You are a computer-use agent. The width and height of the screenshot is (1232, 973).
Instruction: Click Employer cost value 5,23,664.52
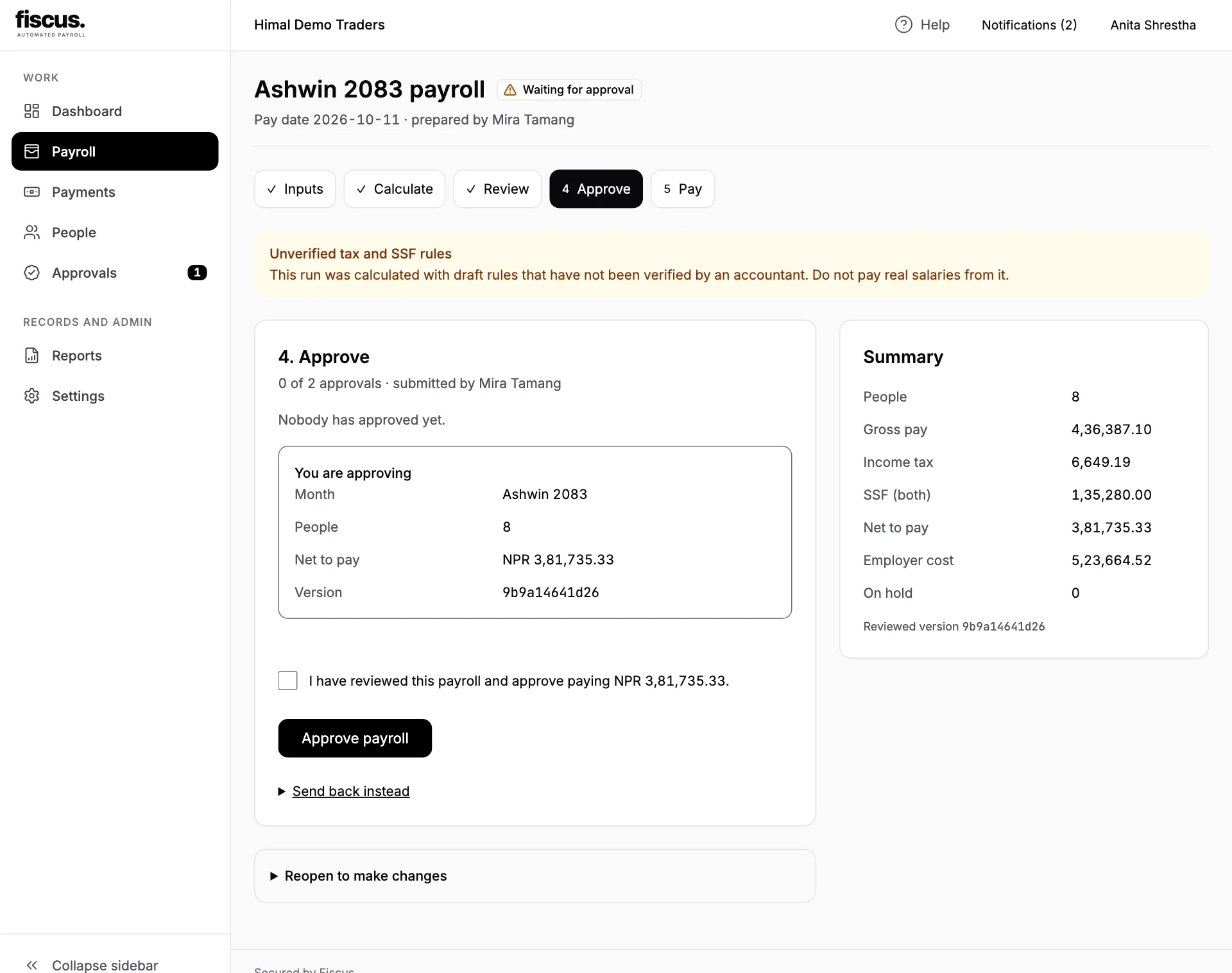(x=1111, y=561)
